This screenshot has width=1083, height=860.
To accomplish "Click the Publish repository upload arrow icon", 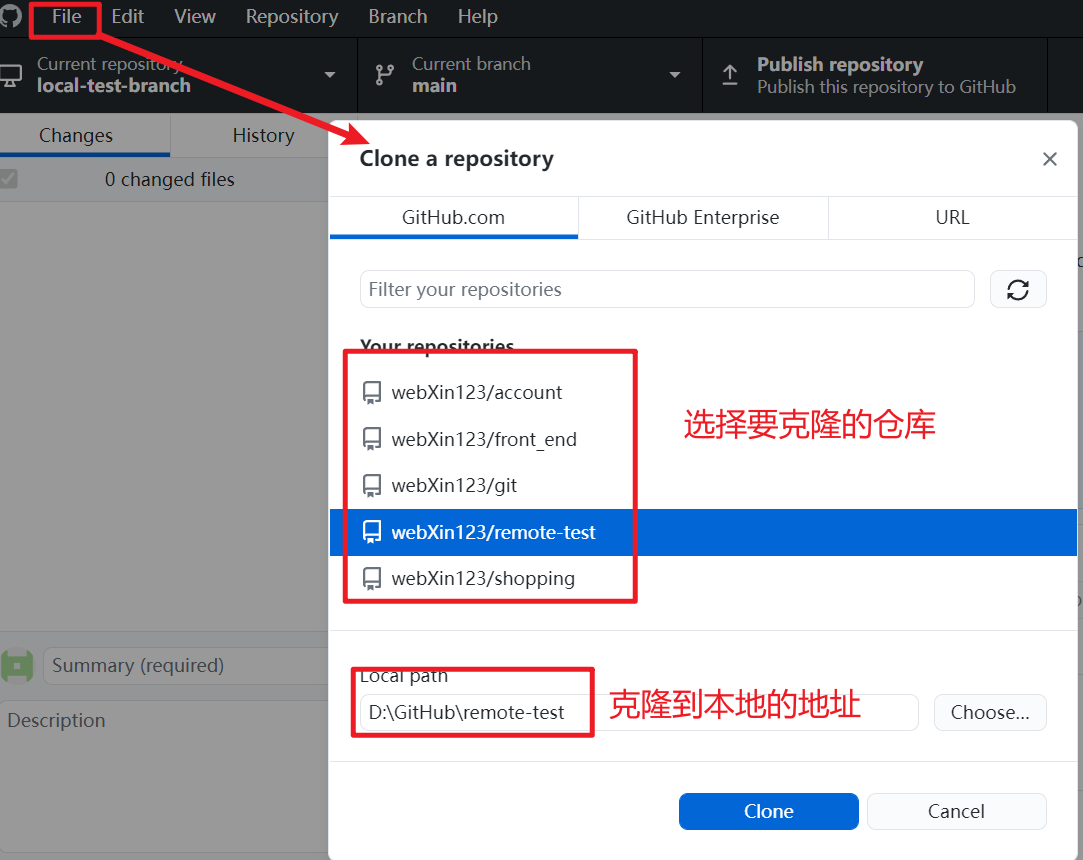I will (x=730, y=75).
